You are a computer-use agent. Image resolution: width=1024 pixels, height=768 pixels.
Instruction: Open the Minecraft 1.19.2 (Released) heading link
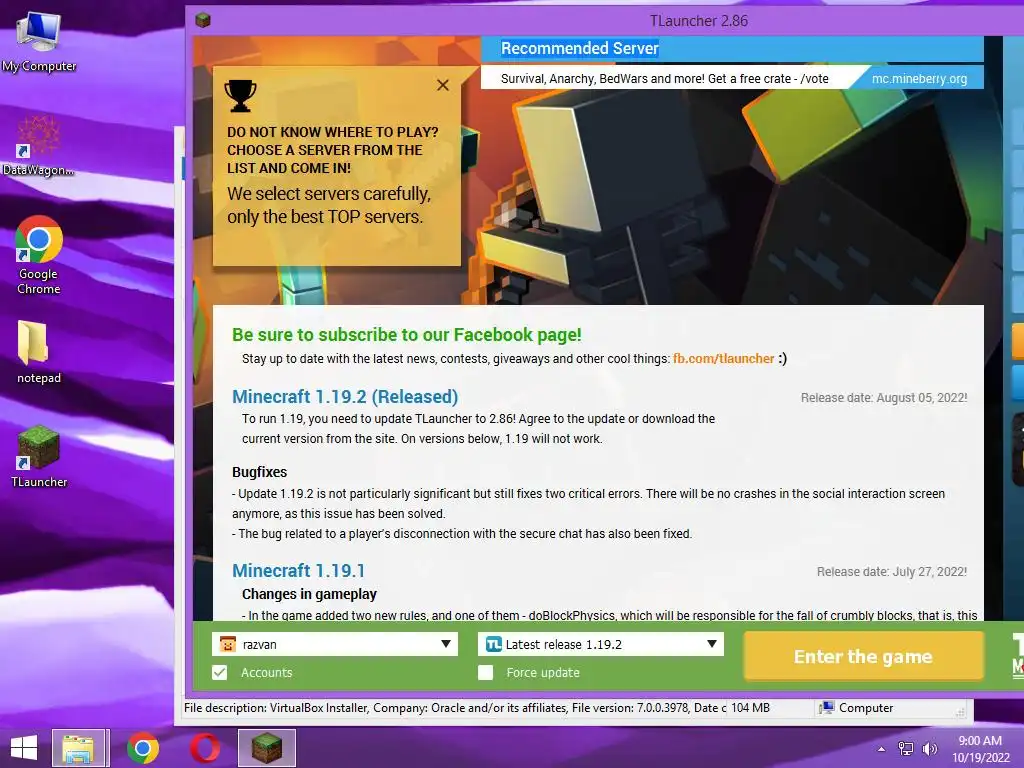click(x=345, y=396)
